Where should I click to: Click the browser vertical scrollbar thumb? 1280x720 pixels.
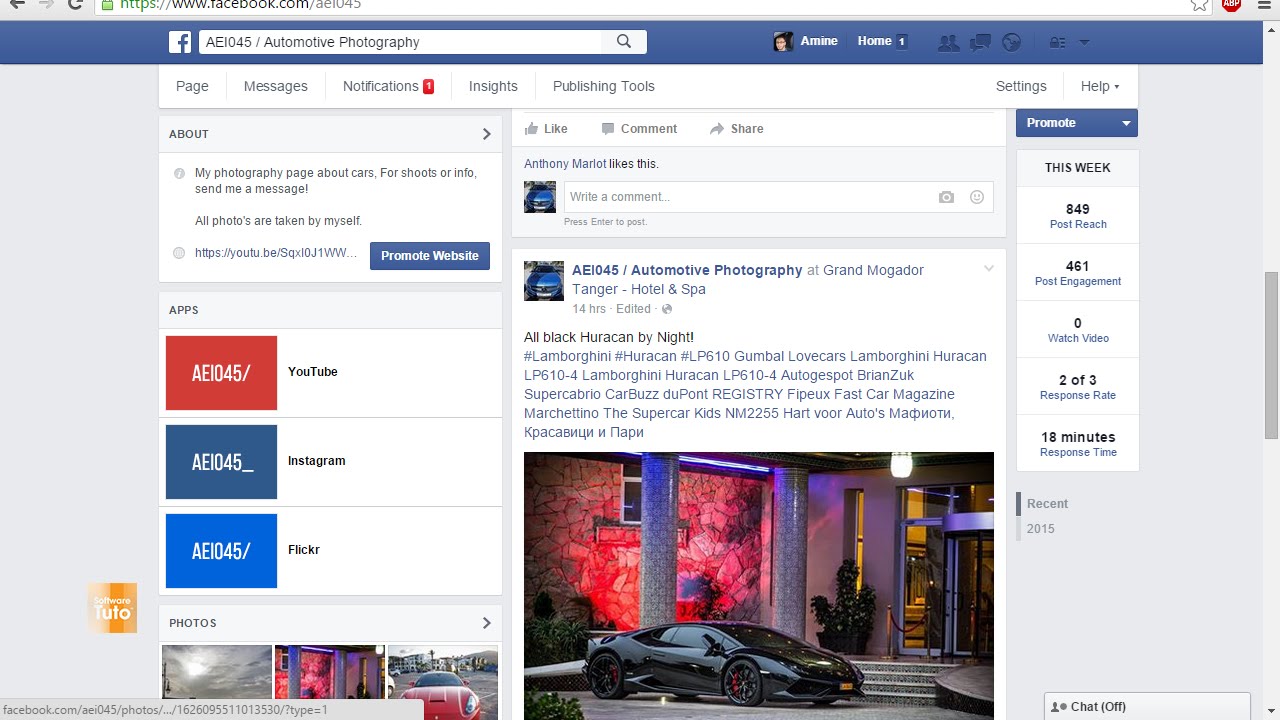coord(1271,355)
